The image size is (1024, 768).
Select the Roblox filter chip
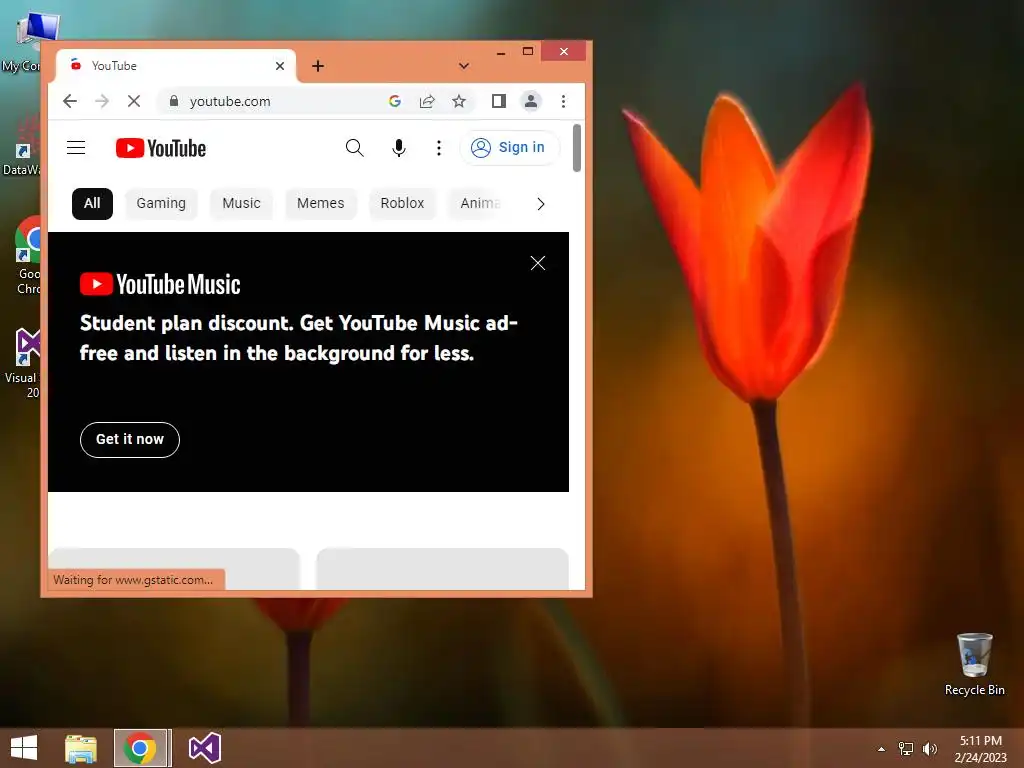(402, 204)
